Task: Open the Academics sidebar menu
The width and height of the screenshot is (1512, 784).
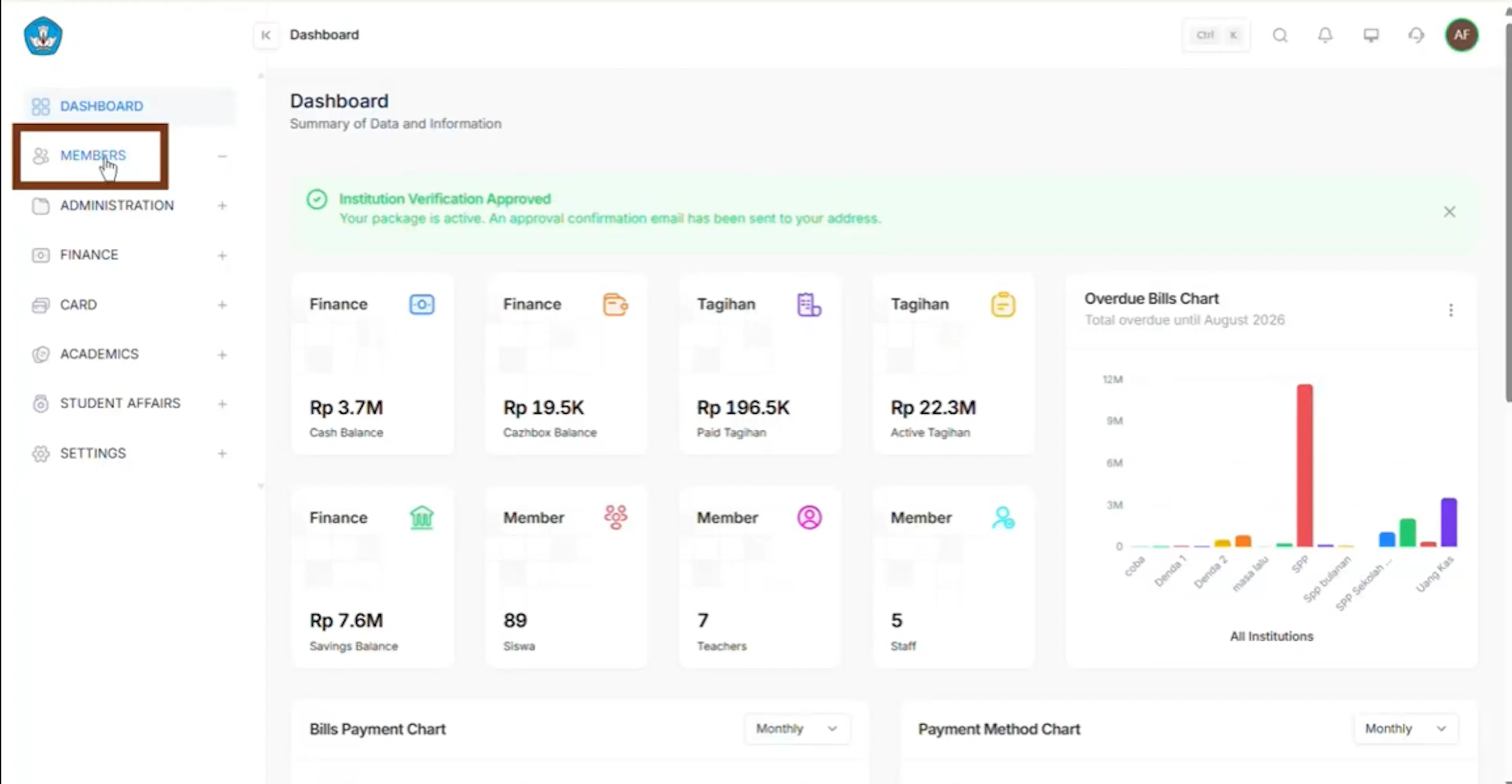Action: click(129, 355)
